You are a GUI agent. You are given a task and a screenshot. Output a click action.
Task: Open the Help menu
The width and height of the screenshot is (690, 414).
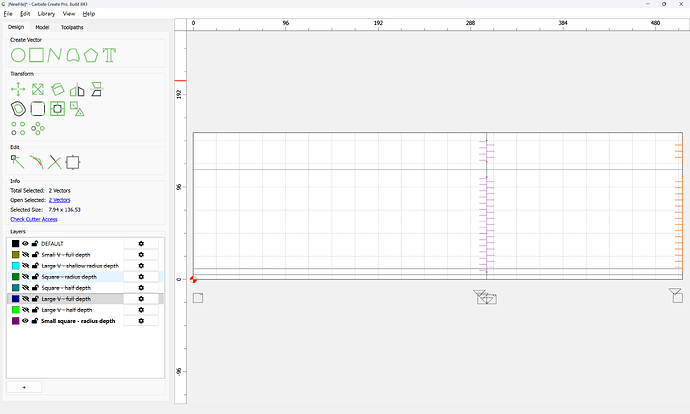[x=89, y=14]
